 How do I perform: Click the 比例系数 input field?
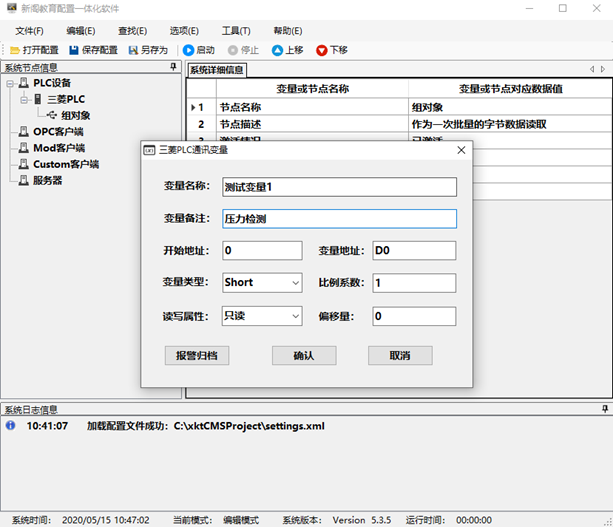(414, 283)
